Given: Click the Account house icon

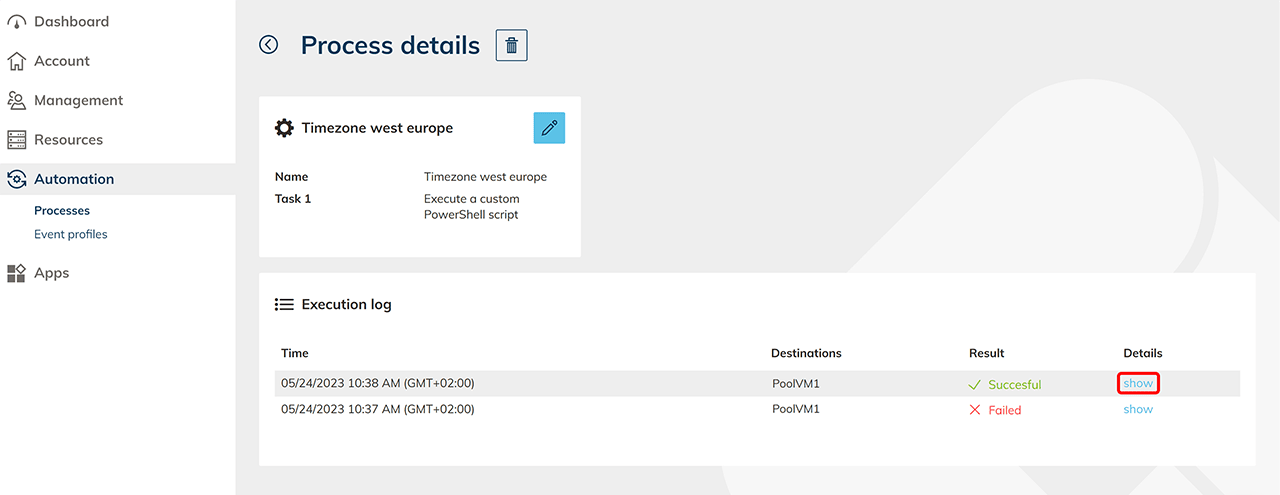Looking at the screenshot, I should (16, 61).
